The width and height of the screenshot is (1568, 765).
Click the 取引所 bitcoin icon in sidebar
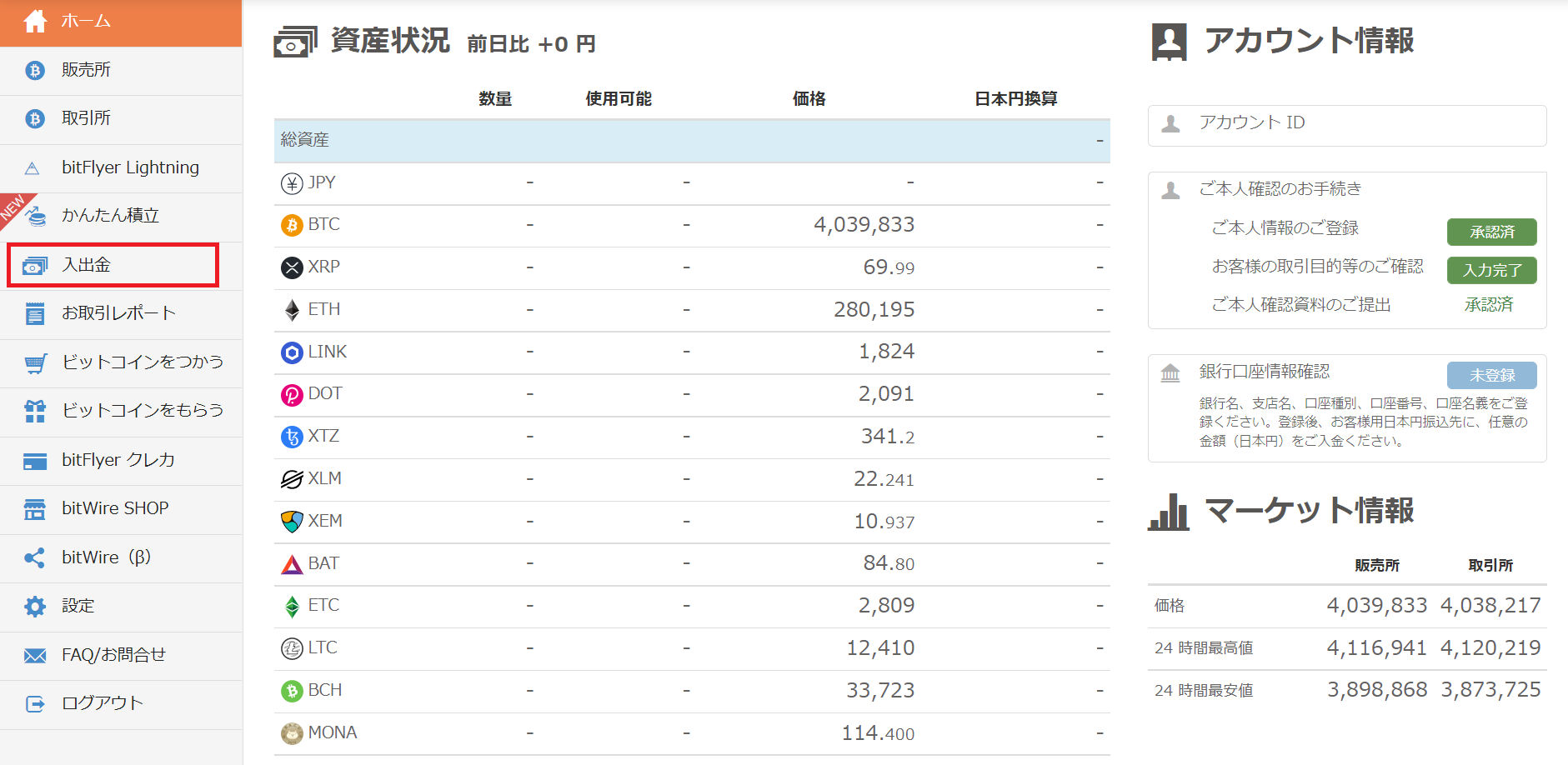[x=34, y=119]
